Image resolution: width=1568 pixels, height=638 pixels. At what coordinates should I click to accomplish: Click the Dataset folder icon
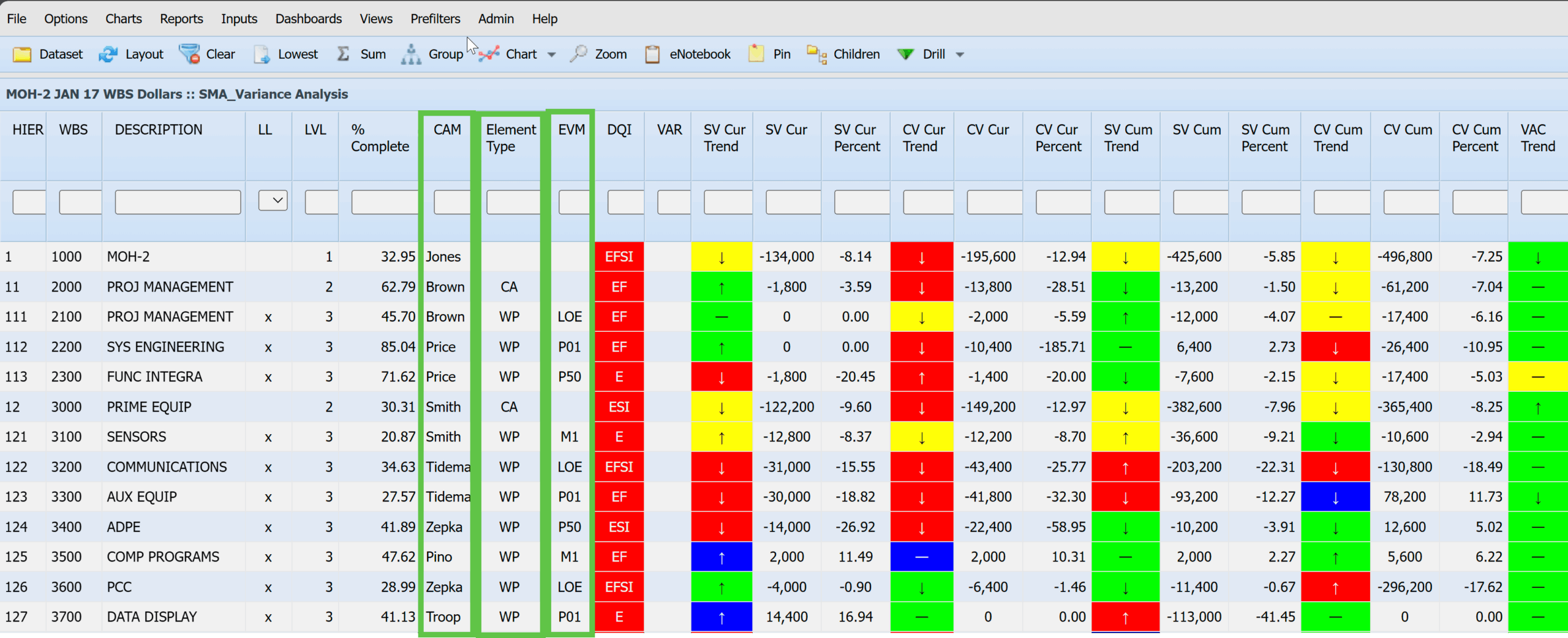click(22, 54)
